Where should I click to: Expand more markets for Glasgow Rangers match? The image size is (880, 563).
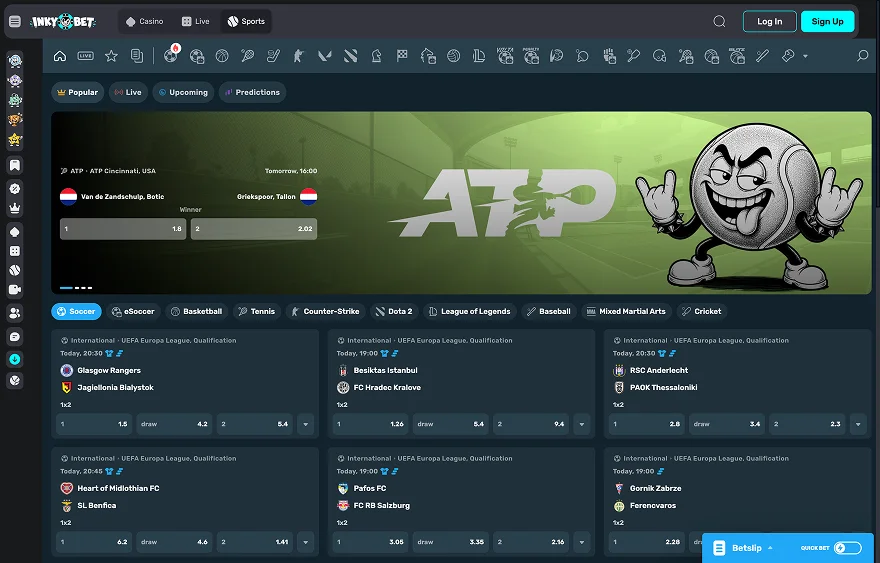point(305,424)
